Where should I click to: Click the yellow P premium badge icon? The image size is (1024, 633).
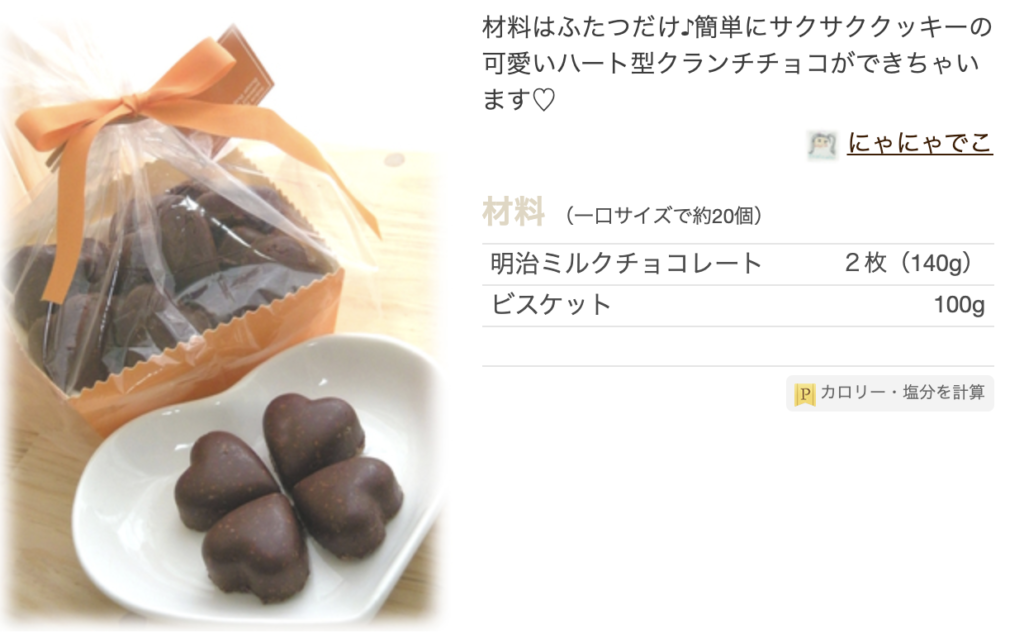(805, 394)
